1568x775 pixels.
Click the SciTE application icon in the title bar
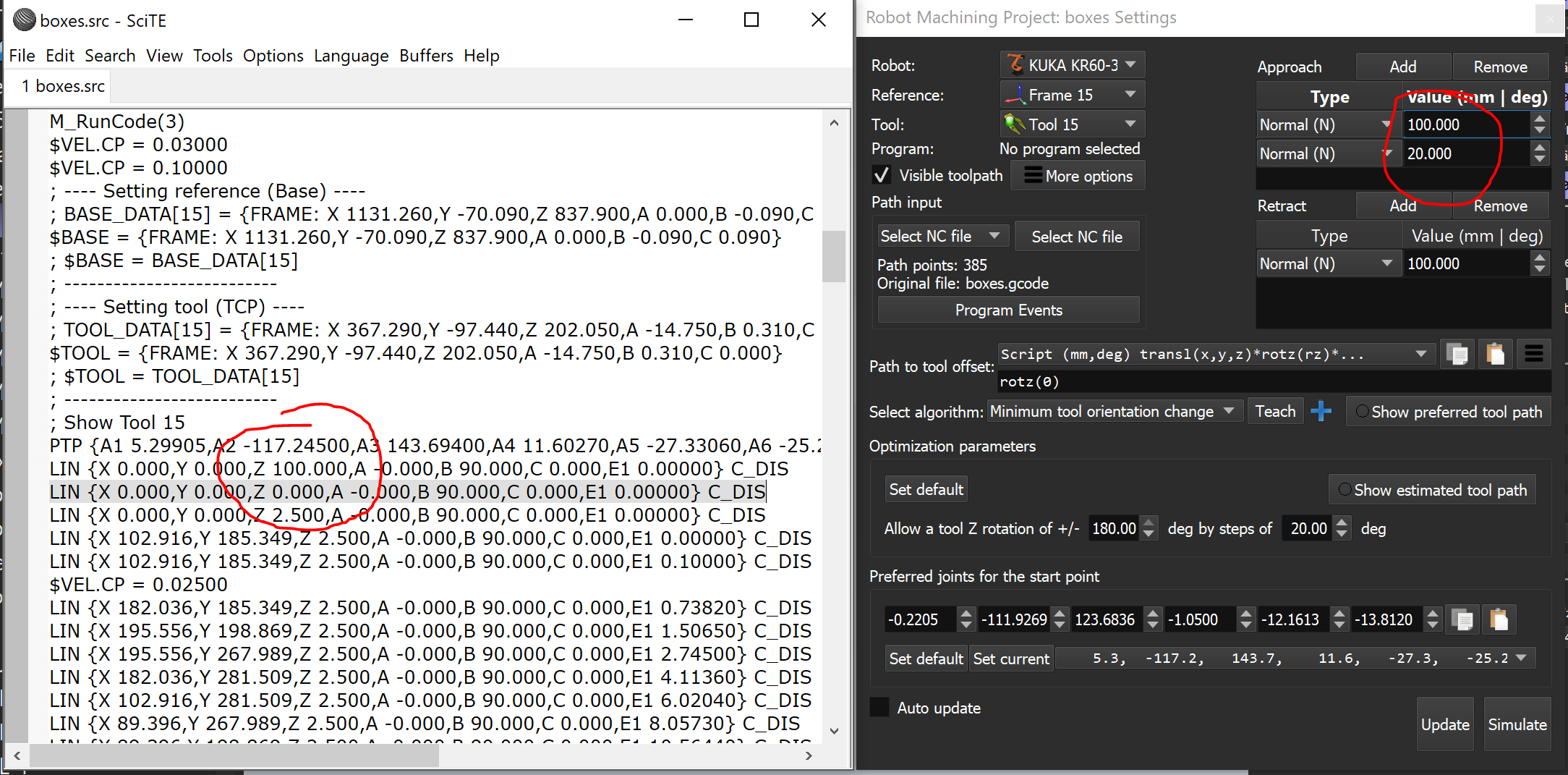click(24, 20)
